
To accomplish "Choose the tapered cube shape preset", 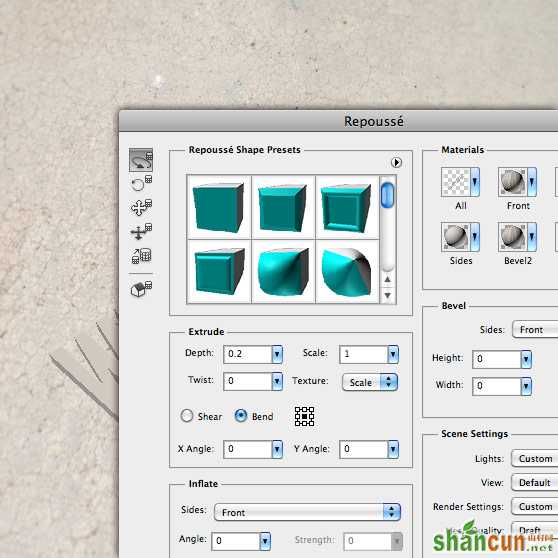I will tap(283, 207).
